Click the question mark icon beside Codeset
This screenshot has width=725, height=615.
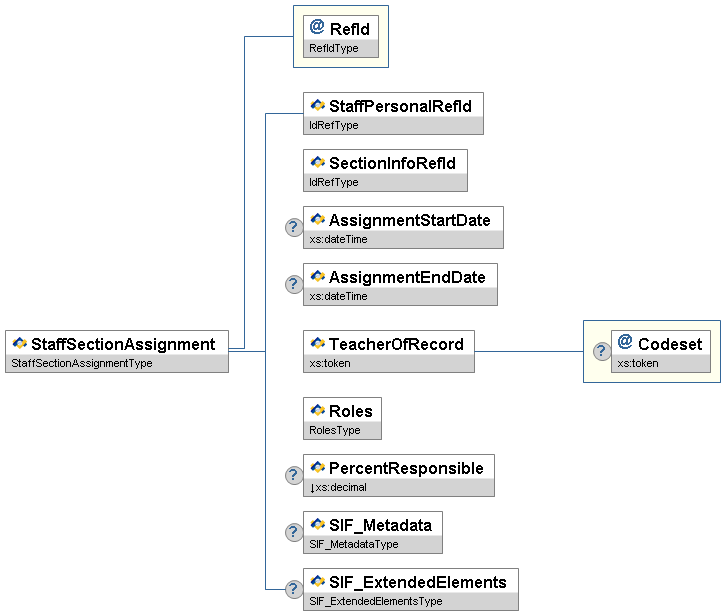tap(601, 351)
